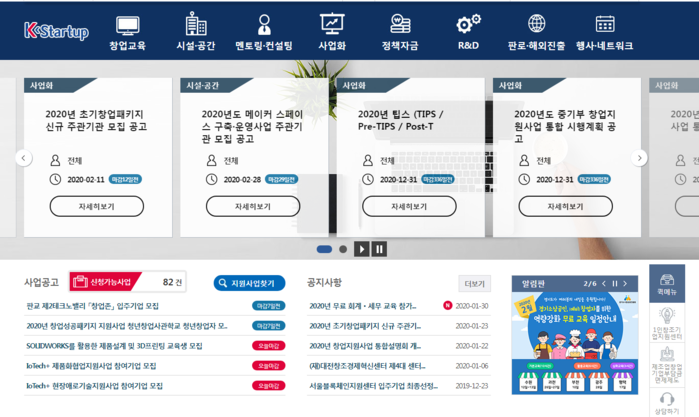699x417 pixels.
Task: Open the 정책자금 menu icon
Action: pos(400,24)
